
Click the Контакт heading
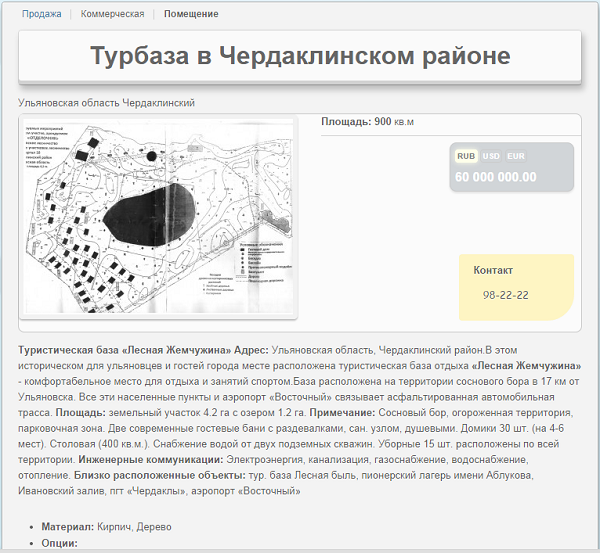pos(493,270)
